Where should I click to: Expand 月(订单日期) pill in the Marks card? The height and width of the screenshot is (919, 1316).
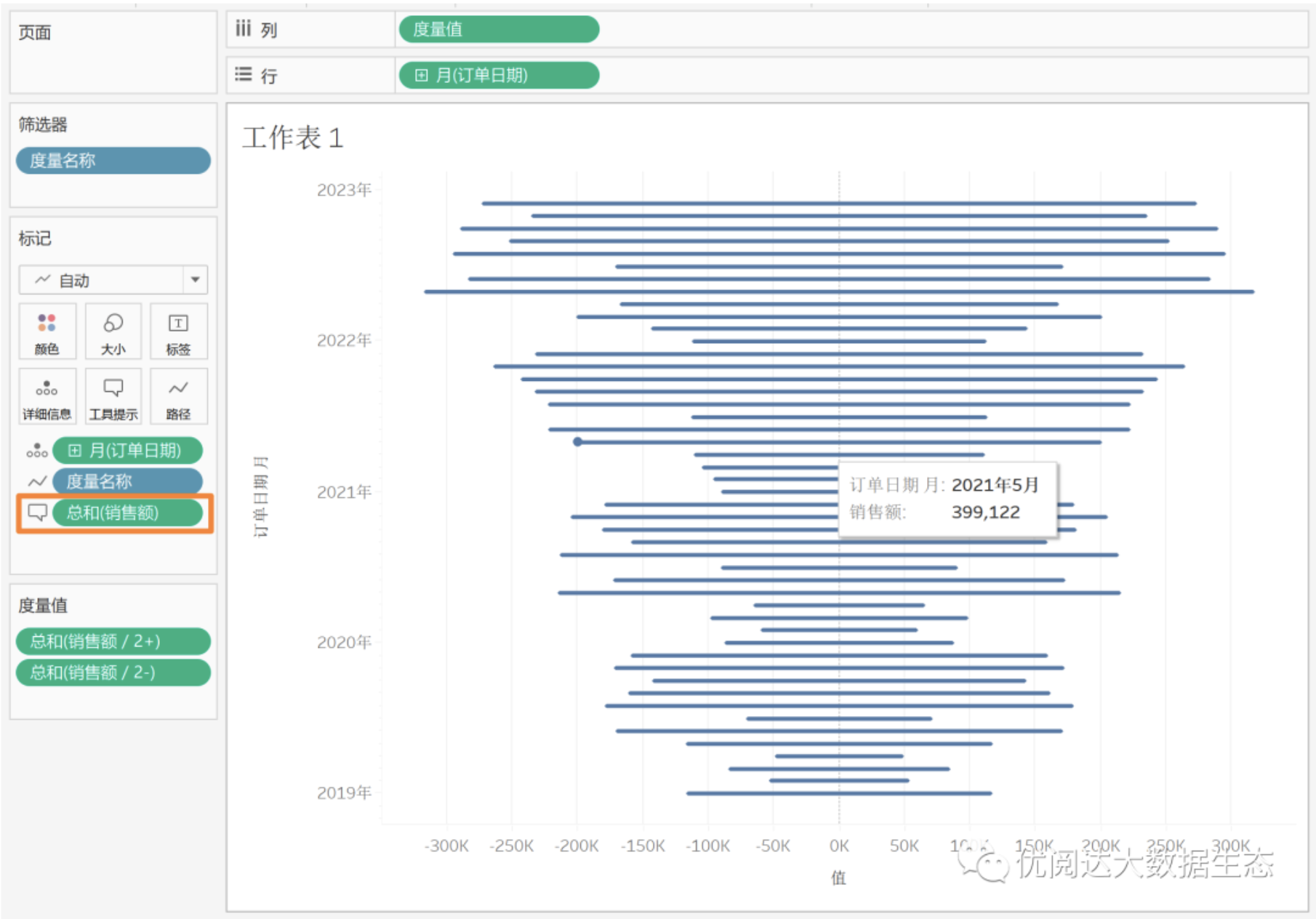click(74, 451)
